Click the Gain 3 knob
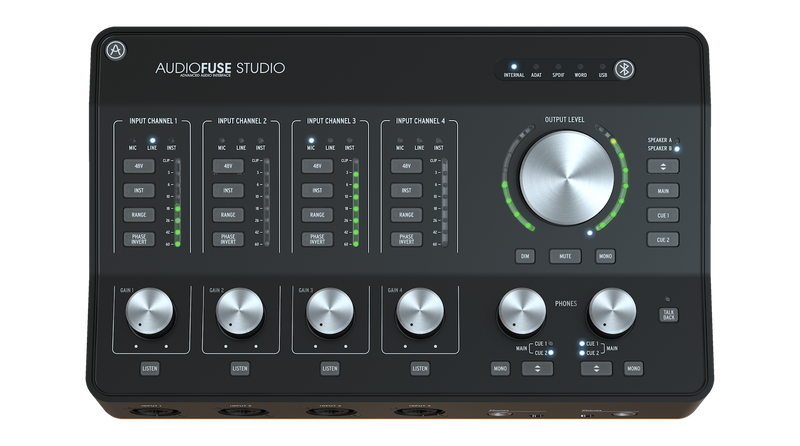The image size is (800, 446). click(x=330, y=312)
